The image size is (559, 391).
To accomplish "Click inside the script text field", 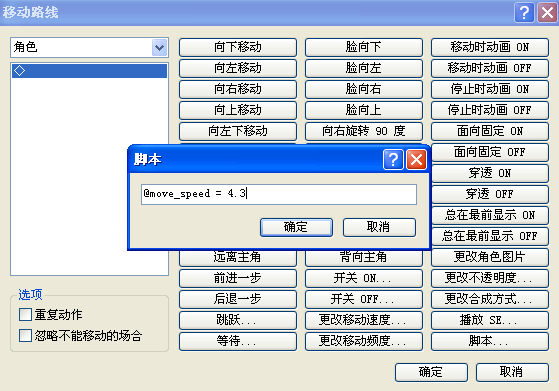I will pyautogui.click(x=279, y=194).
